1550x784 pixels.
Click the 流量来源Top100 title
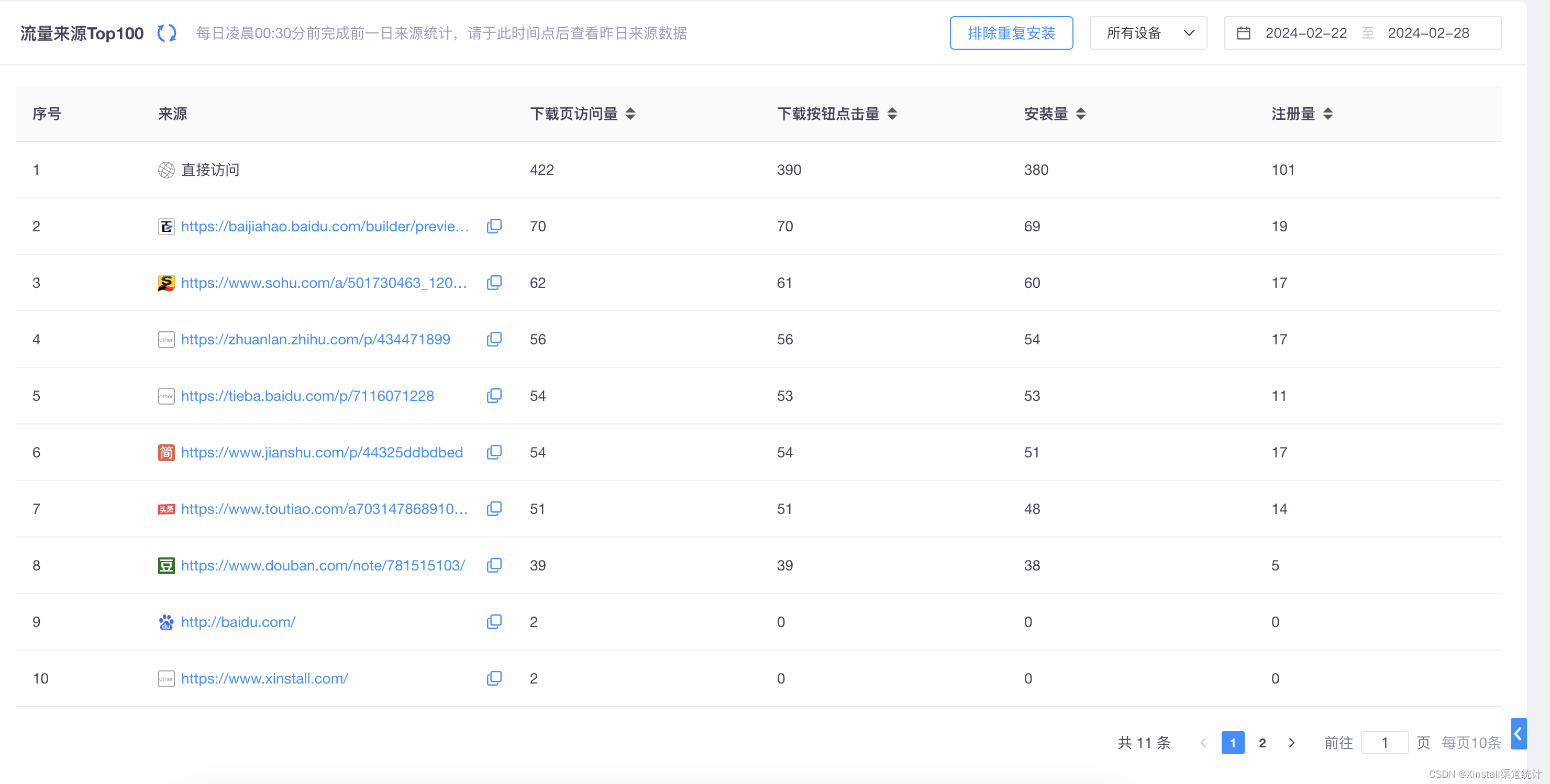[x=82, y=33]
